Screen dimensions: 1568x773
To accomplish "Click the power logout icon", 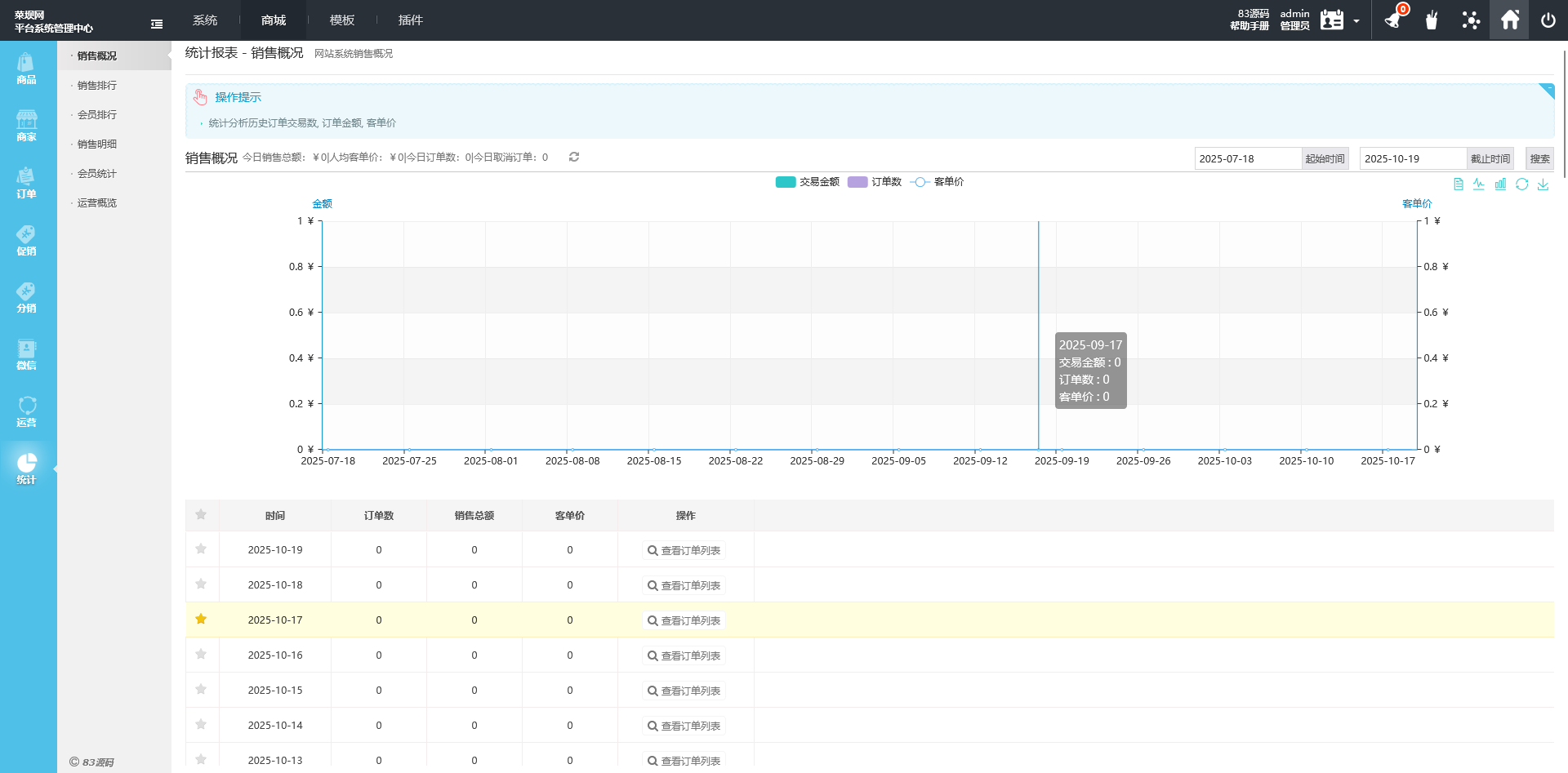I will (x=1548, y=20).
